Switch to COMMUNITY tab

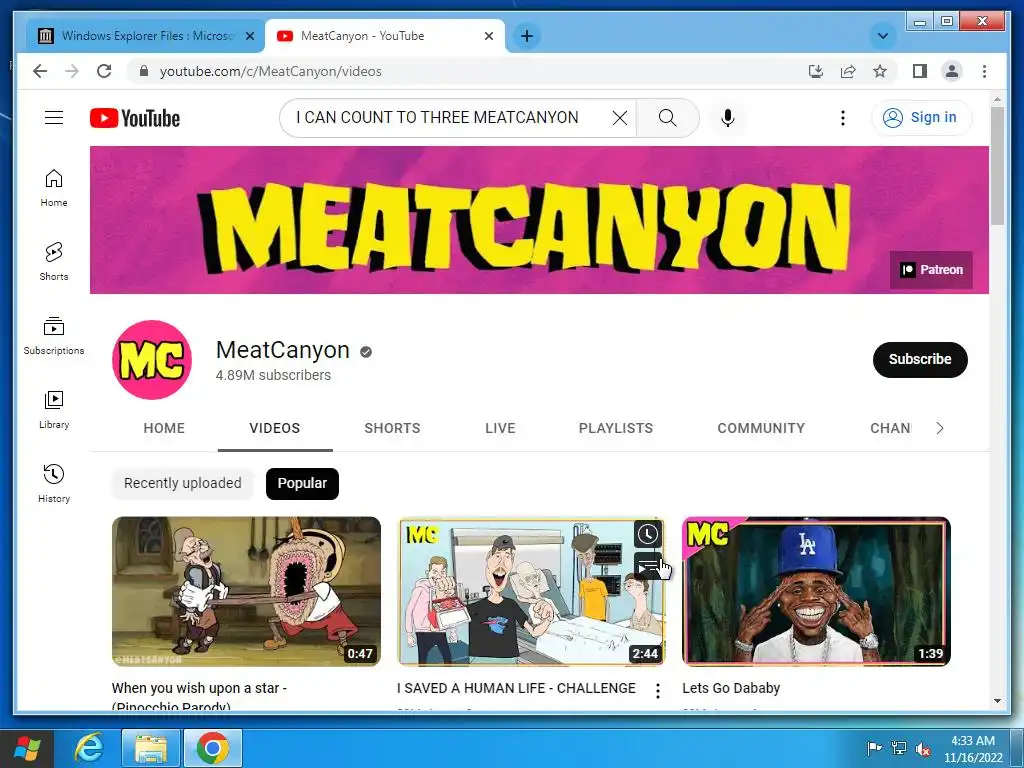click(761, 428)
